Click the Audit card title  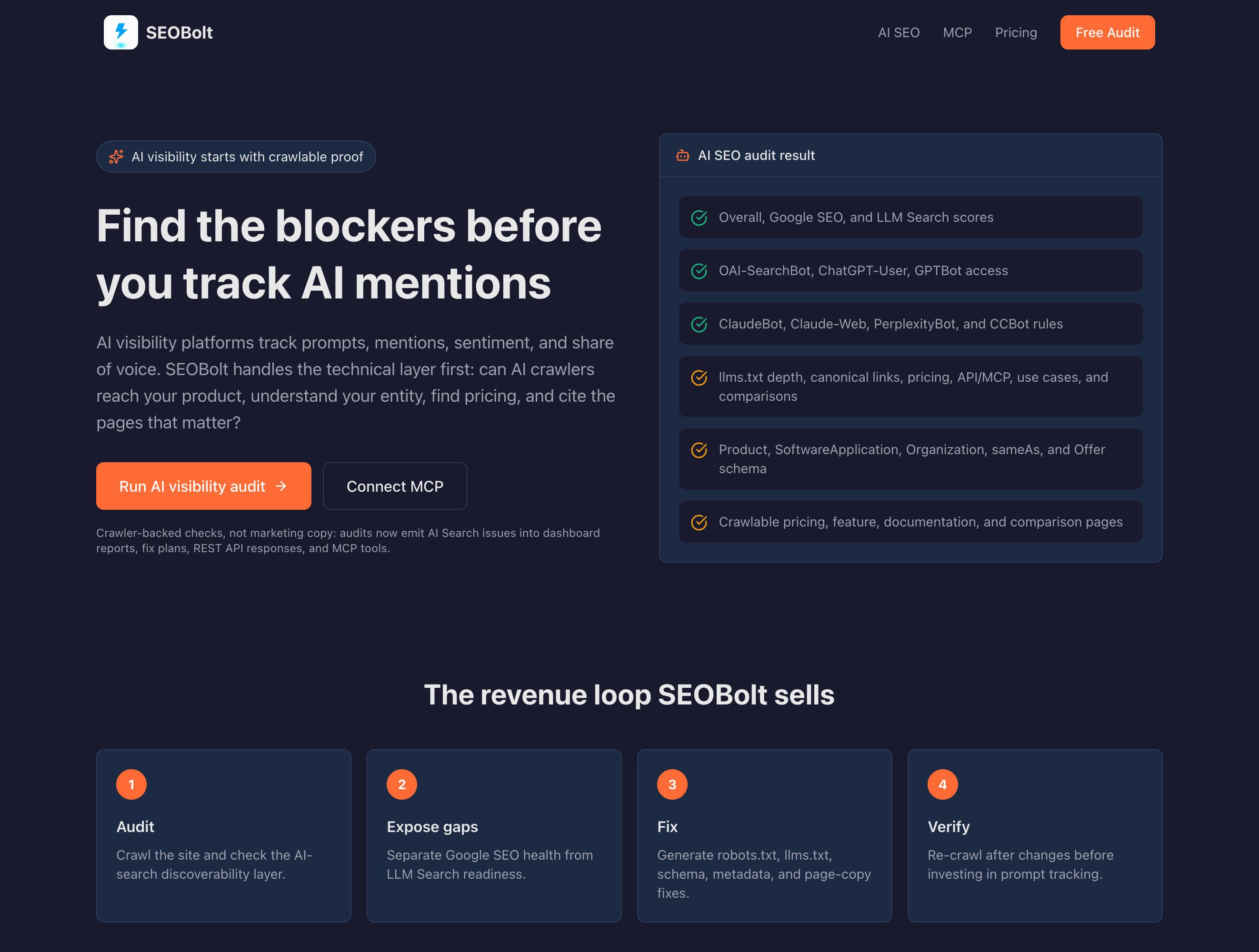(135, 827)
